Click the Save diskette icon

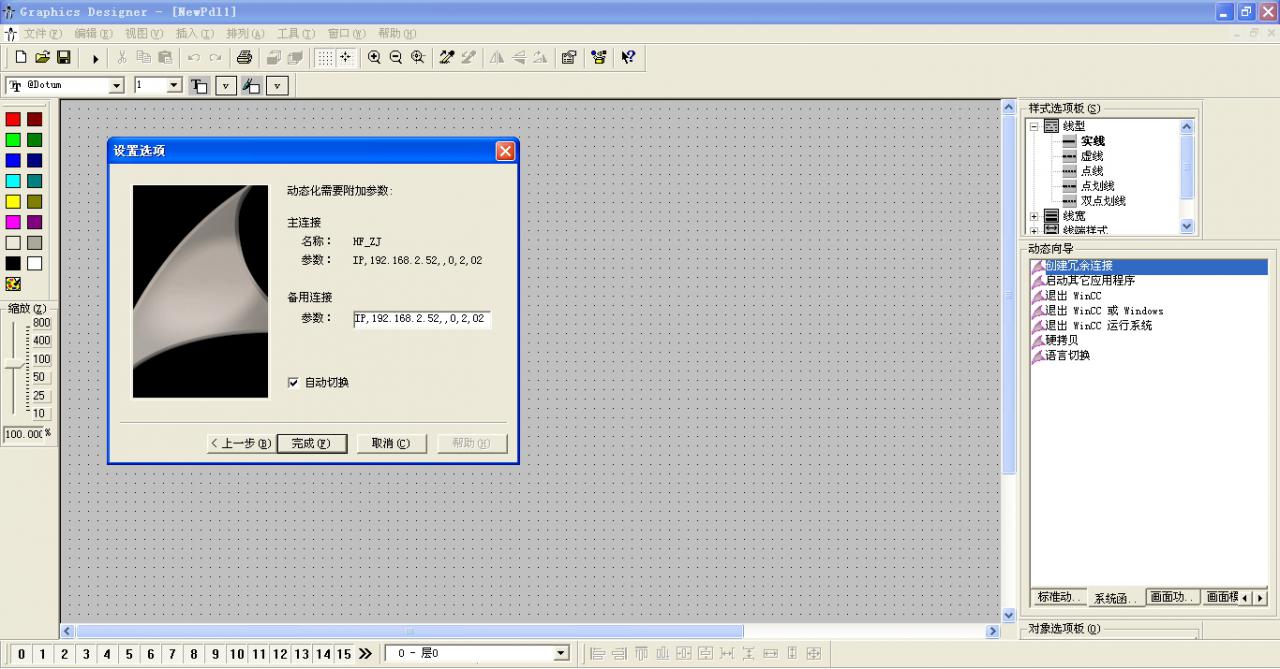[63, 58]
